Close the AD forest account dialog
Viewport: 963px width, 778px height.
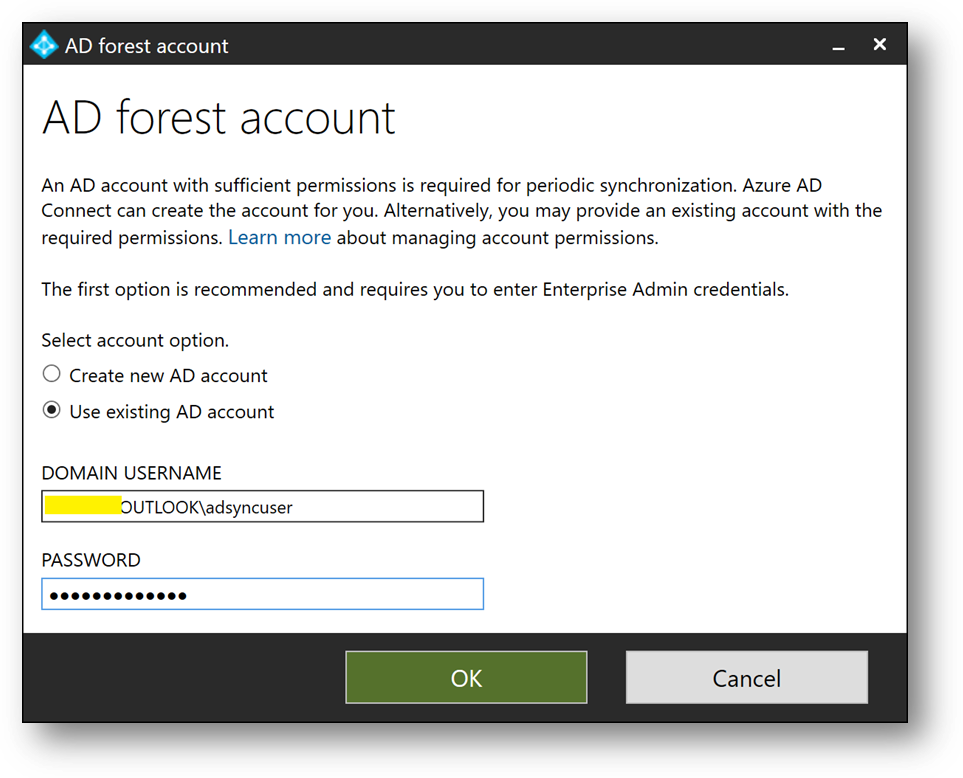[879, 44]
